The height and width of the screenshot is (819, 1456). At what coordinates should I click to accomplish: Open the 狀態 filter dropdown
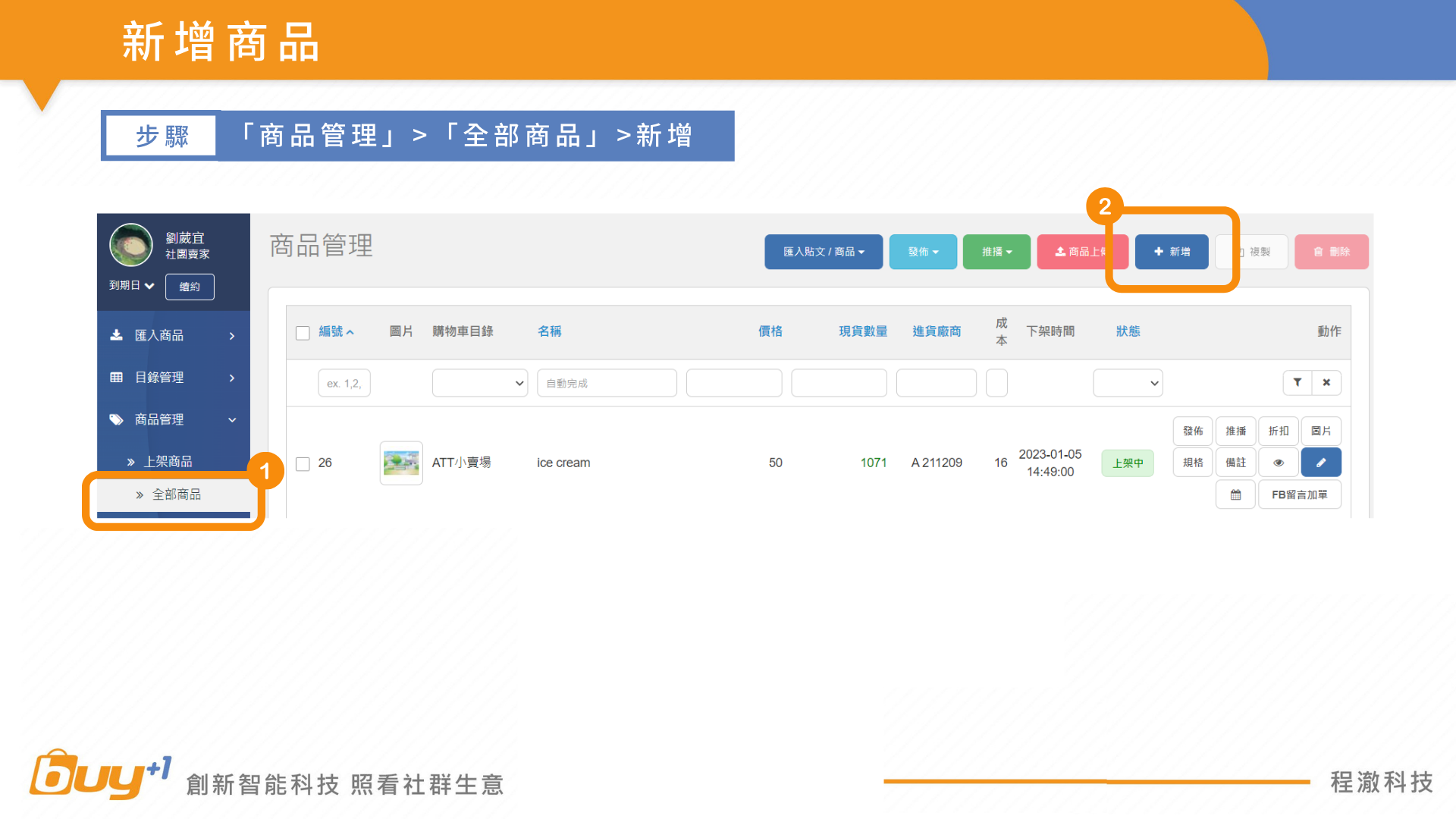coord(1127,383)
